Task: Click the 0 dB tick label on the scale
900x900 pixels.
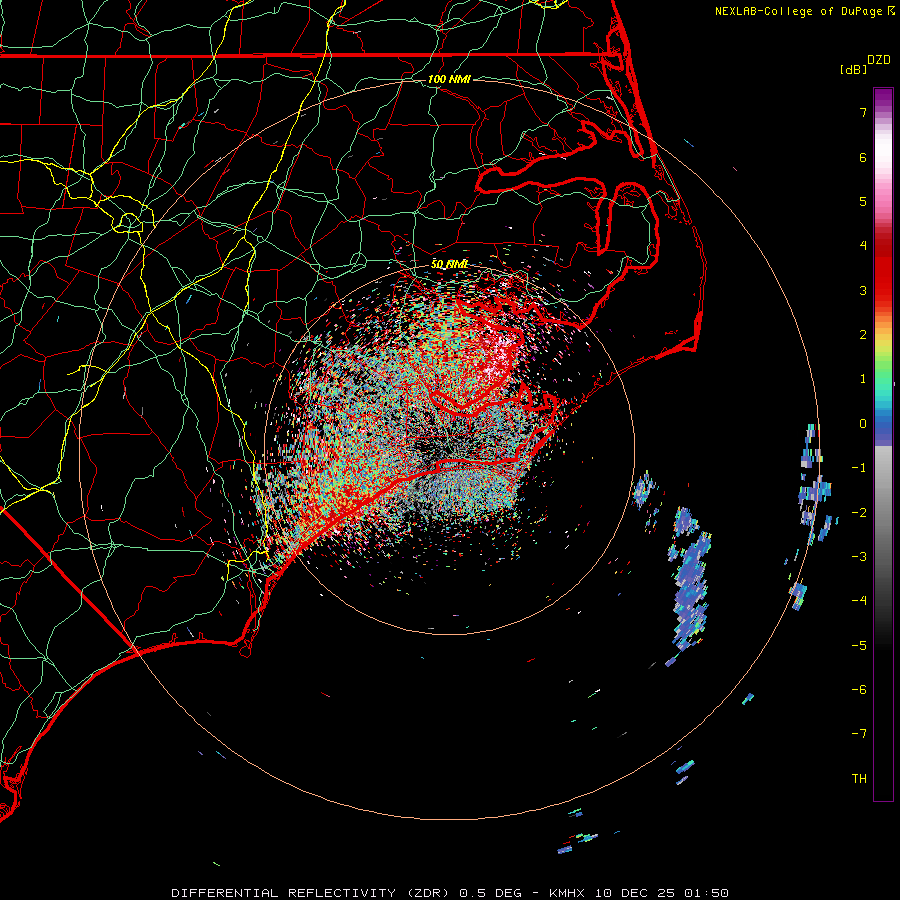Action: tap(863, 424)
